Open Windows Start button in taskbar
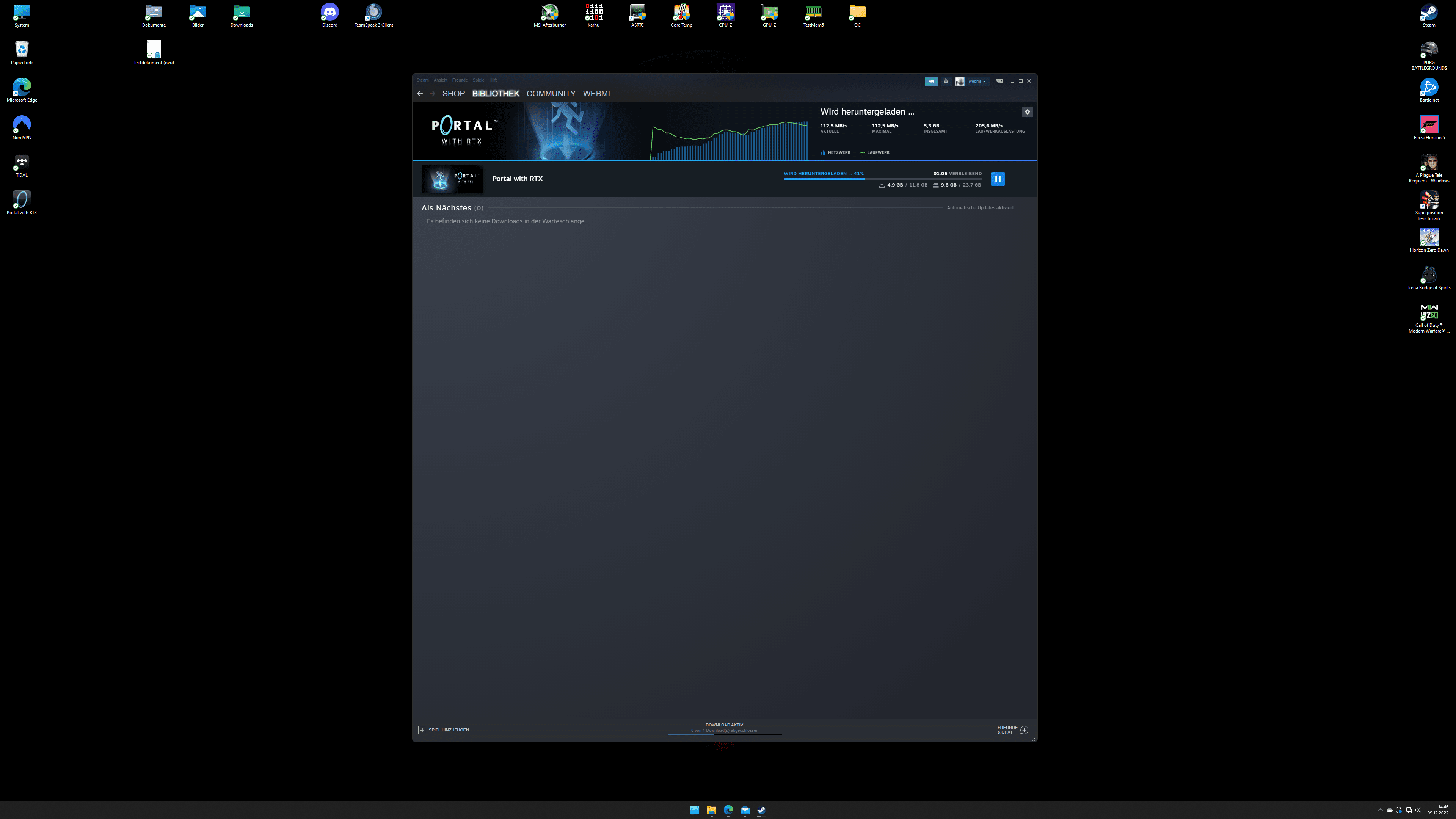1456x819 pixels. pyautogui.click(x=694, y=810)
